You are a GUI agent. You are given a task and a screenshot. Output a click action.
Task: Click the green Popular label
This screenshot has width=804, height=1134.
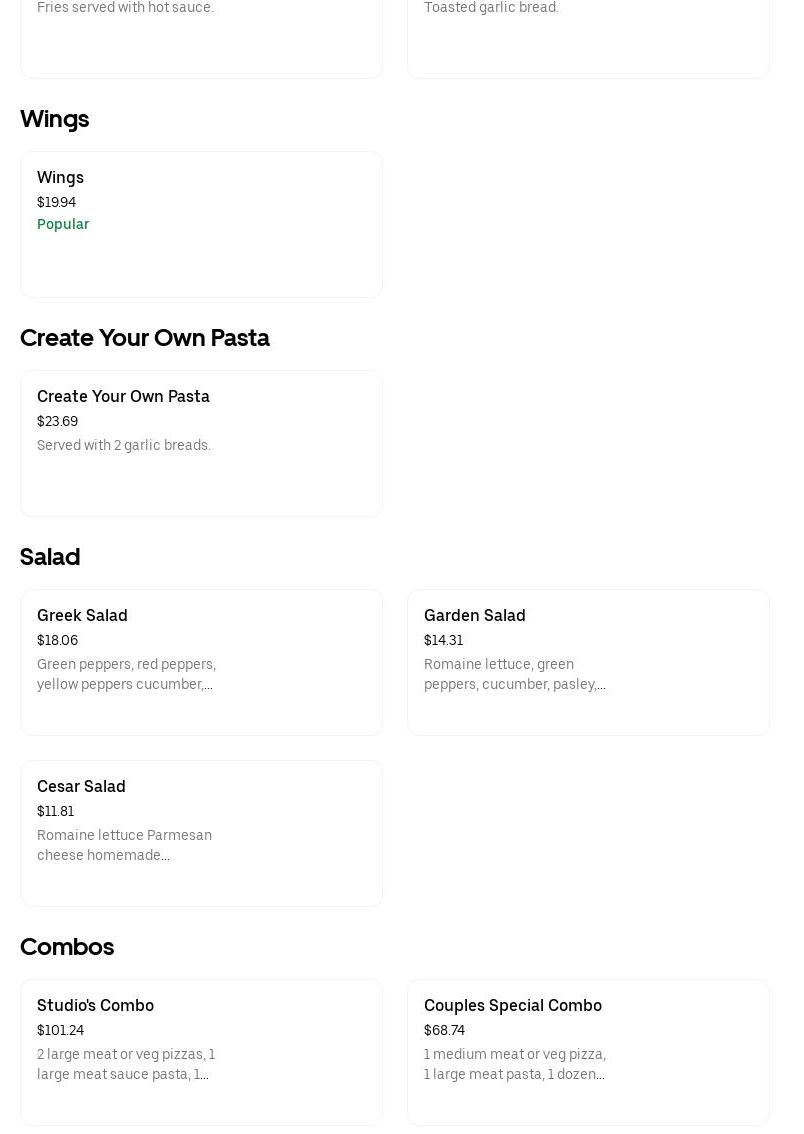coord(63,224)
